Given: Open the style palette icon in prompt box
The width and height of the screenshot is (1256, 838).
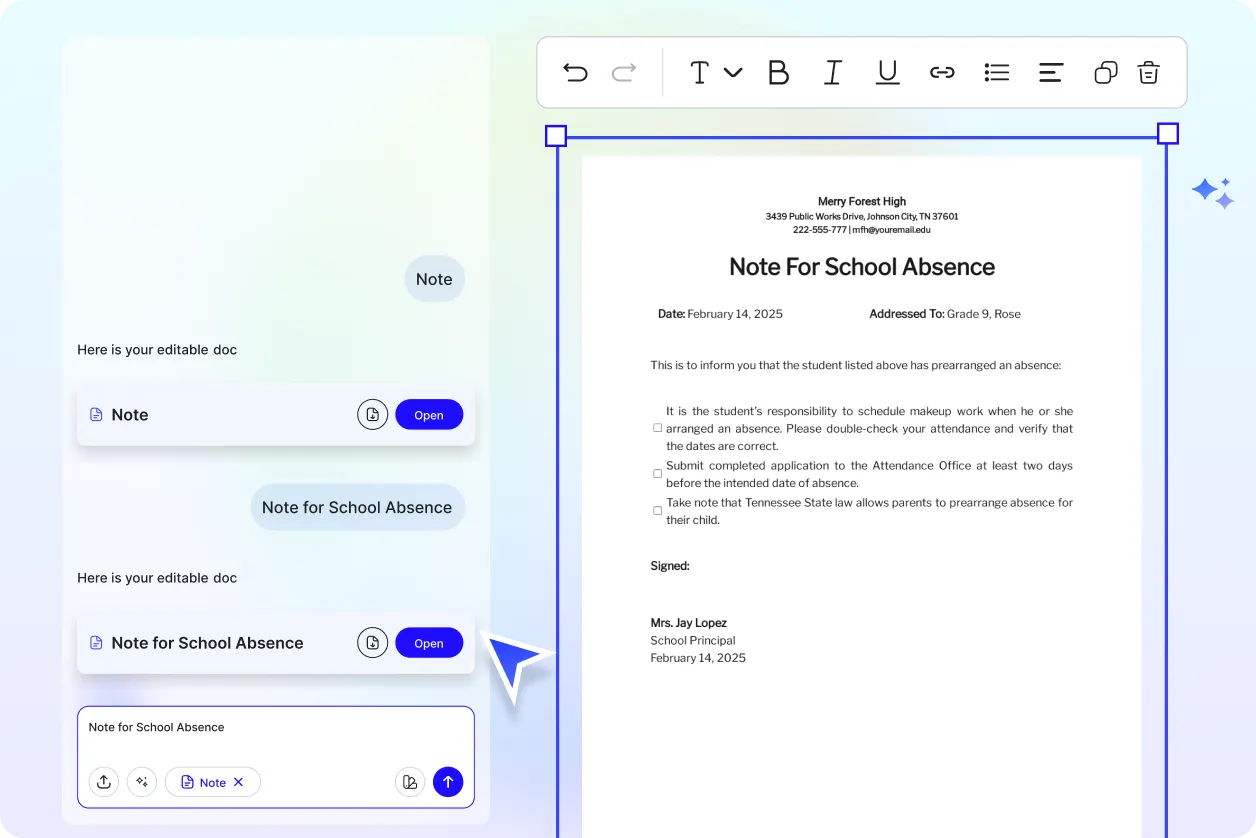Looking at the screenshot, I should 410,782.
